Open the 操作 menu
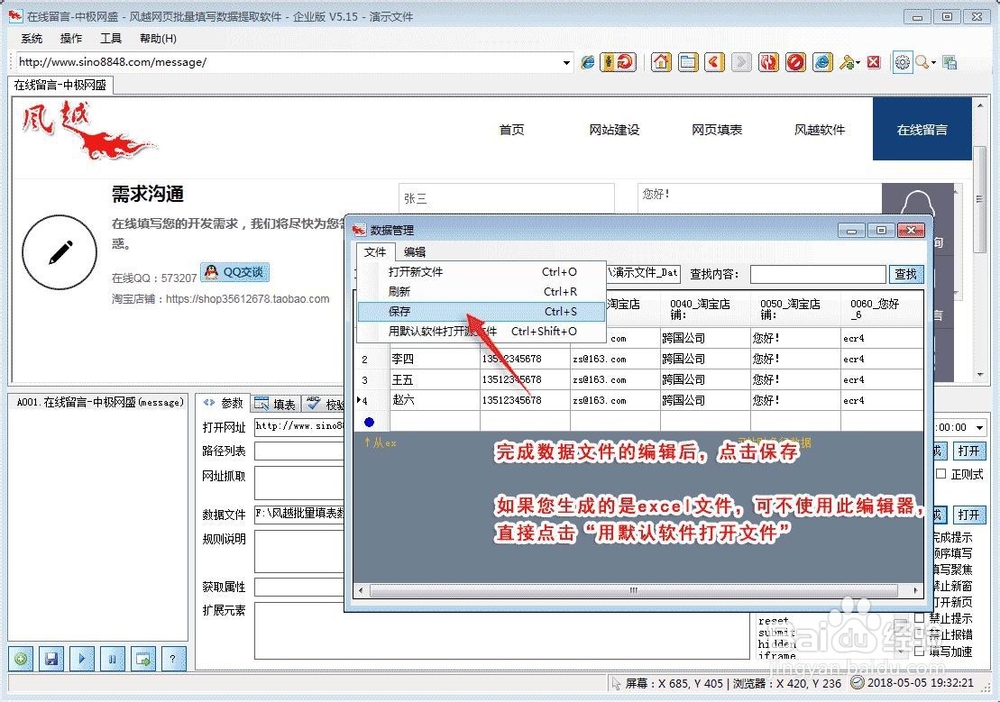 pos(71,38)
